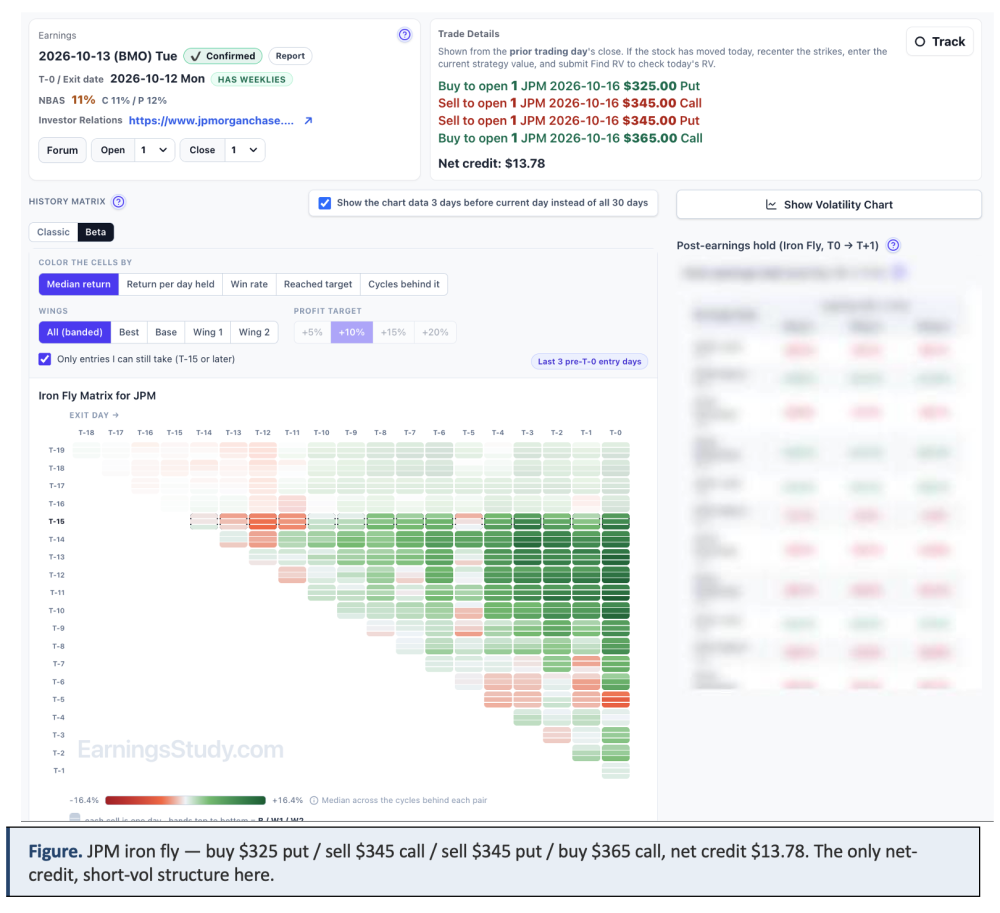Screen dimensions: 1000x913
Task: Select the Wing 2 option
Action: pos(254,332)
